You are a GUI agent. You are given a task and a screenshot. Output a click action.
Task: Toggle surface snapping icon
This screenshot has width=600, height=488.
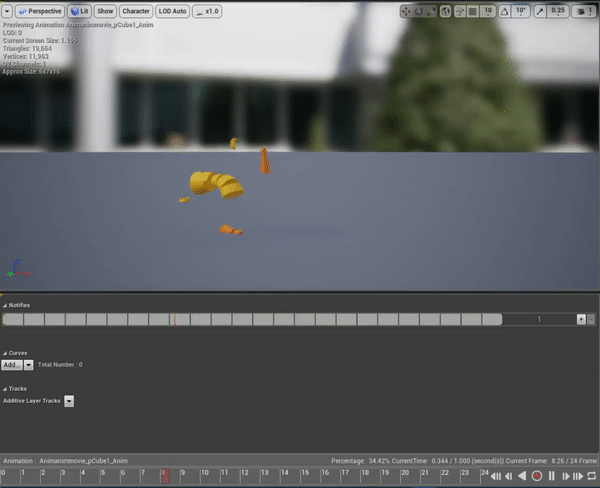coord(460,11)
